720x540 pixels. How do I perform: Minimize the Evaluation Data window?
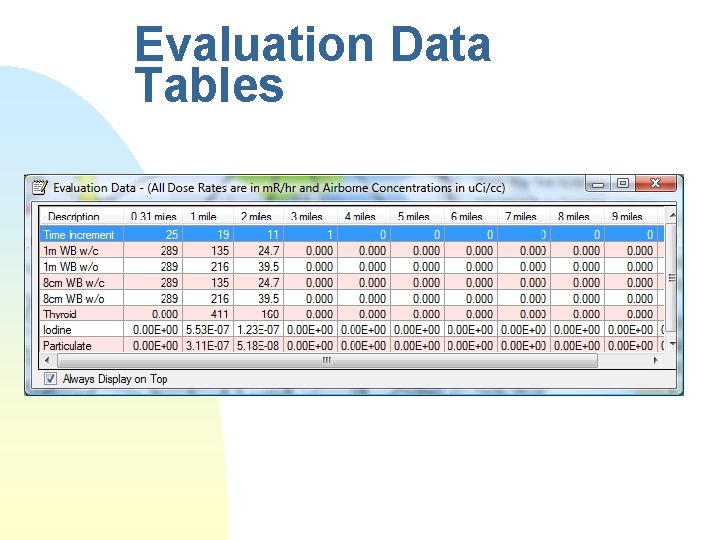tap(597, 184)
